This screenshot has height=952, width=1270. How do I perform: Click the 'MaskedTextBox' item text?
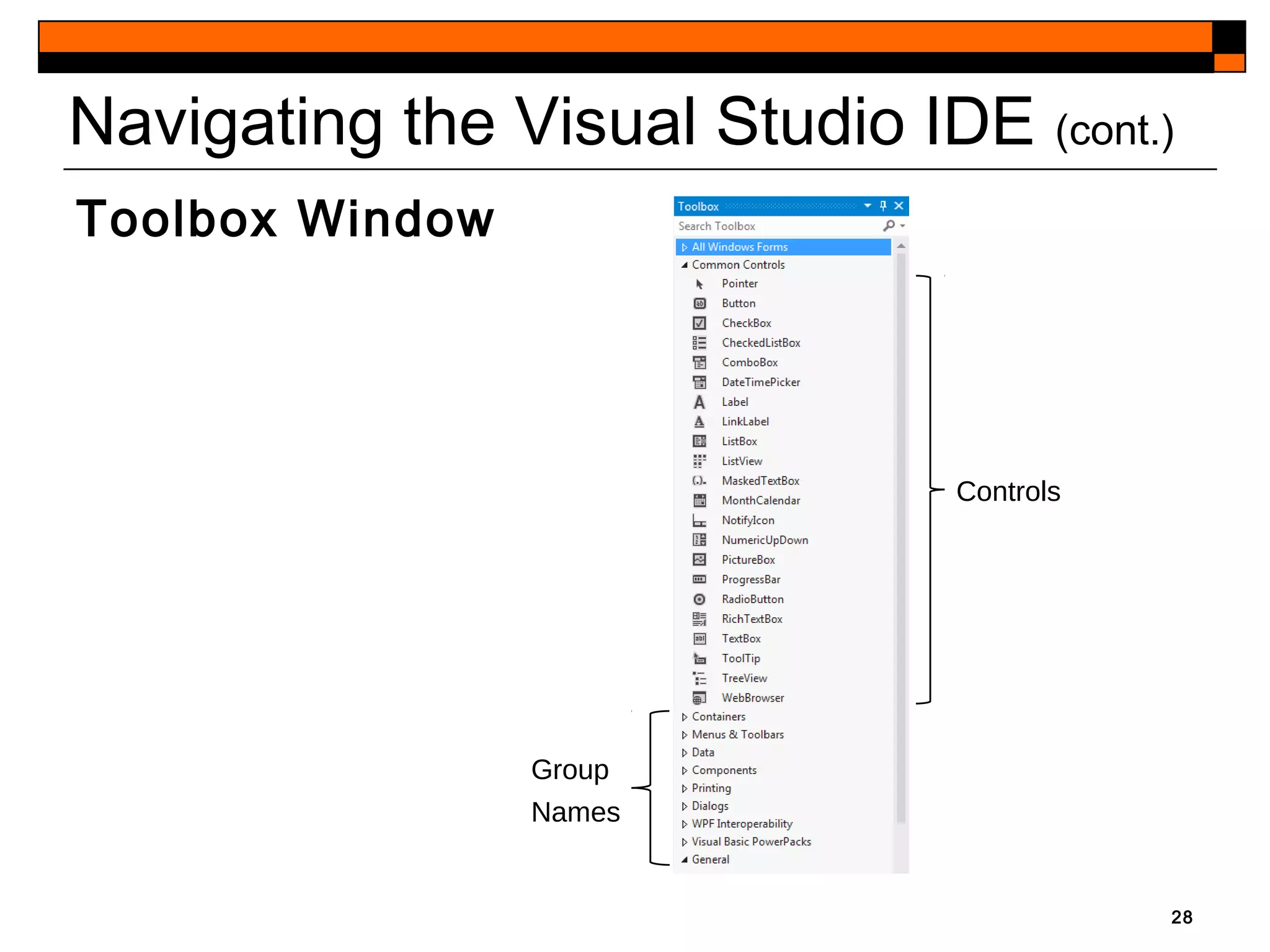click(761, 481)
